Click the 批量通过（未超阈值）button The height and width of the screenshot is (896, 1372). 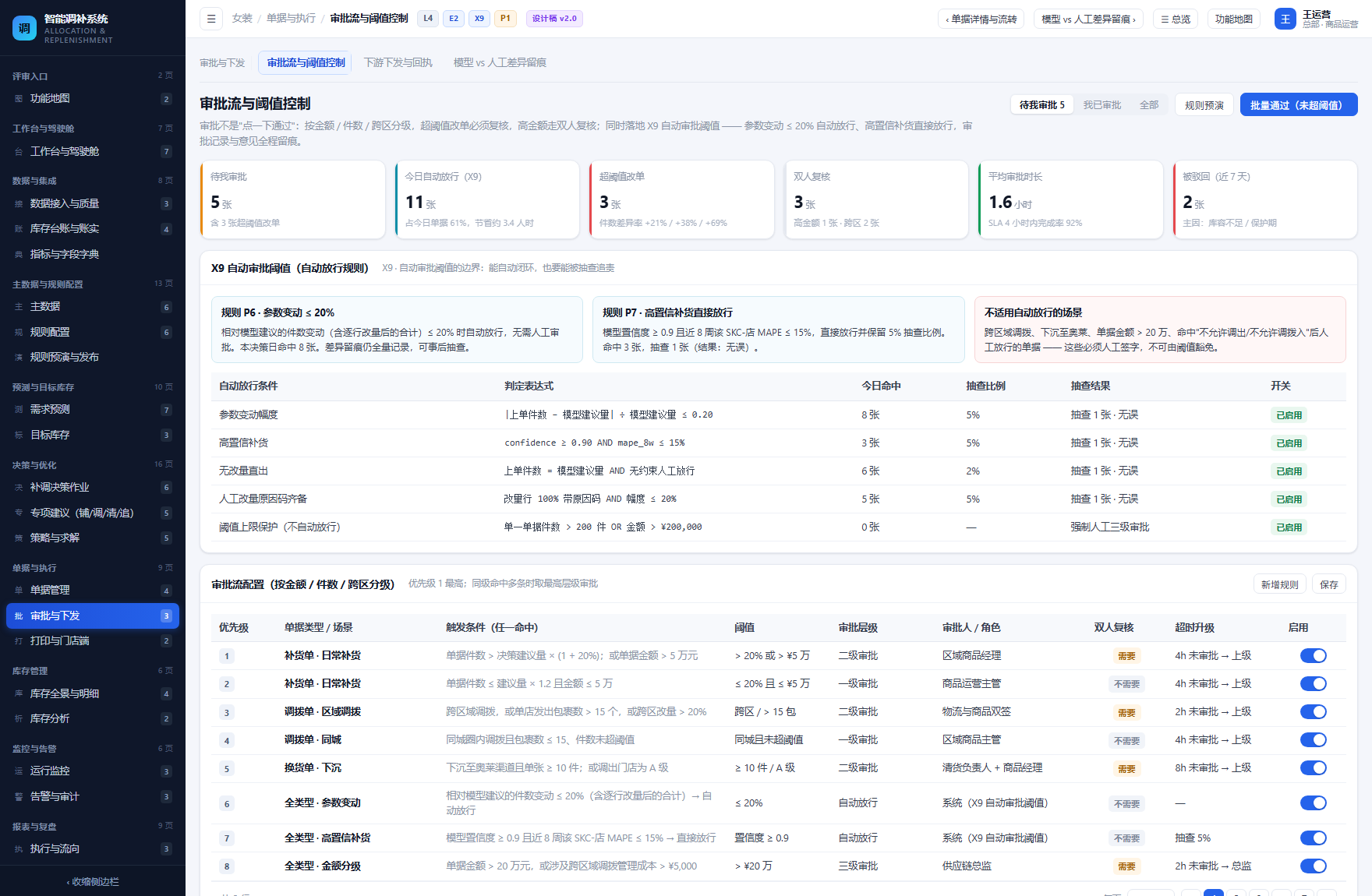(x=1299, y=105)
